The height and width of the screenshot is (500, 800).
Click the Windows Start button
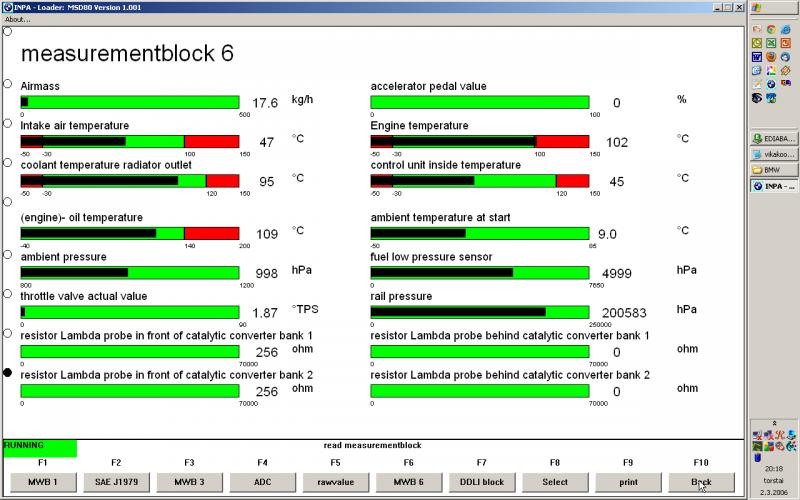[x=774, y=8]
